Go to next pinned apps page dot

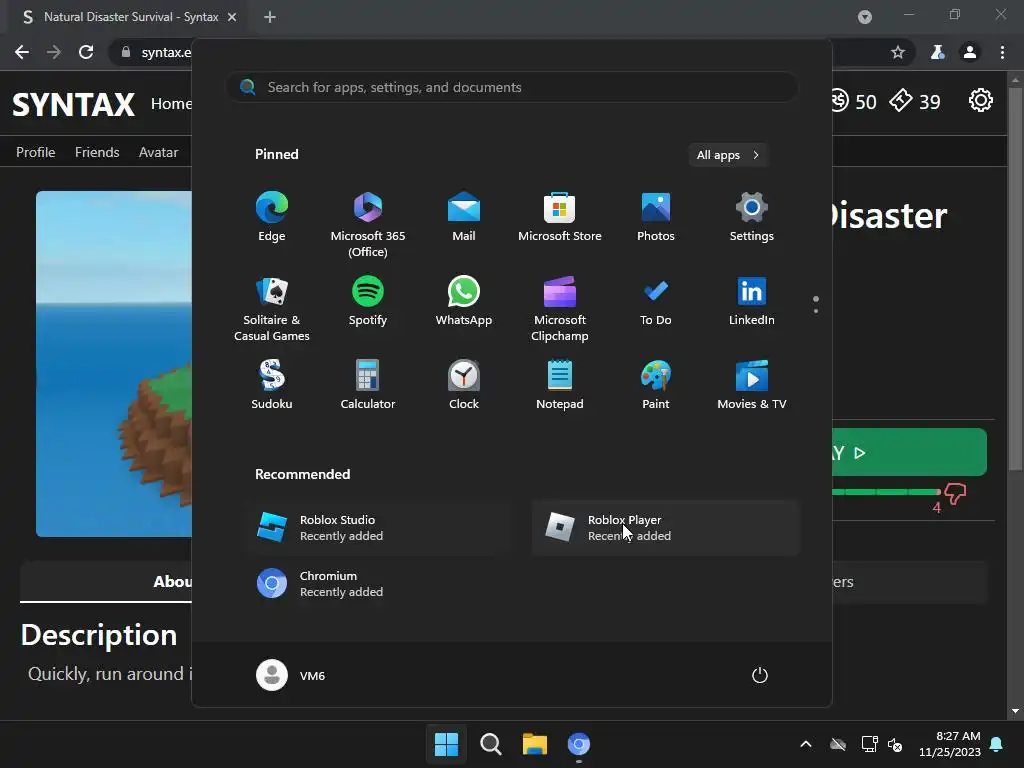(x=816, y=311)
